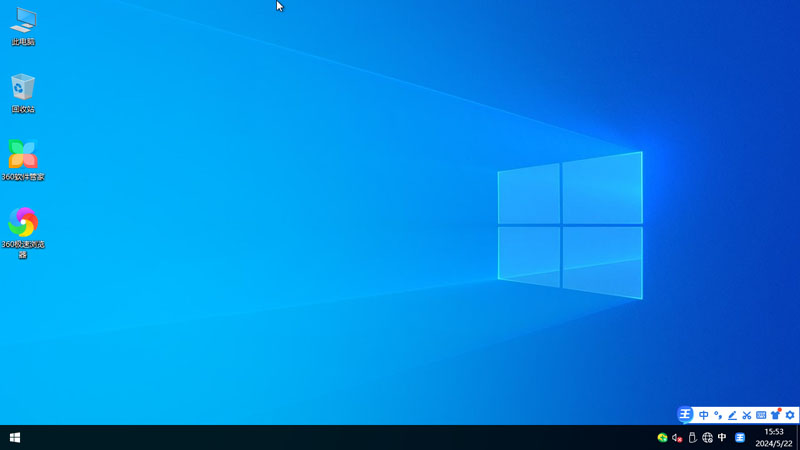Open the Windows Start menu

click(x=15, y=438)
